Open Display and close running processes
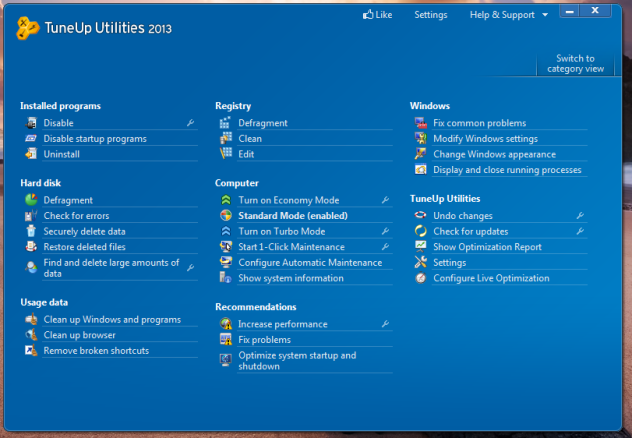This screenshot has width=632, height=438. coord(507,170)
